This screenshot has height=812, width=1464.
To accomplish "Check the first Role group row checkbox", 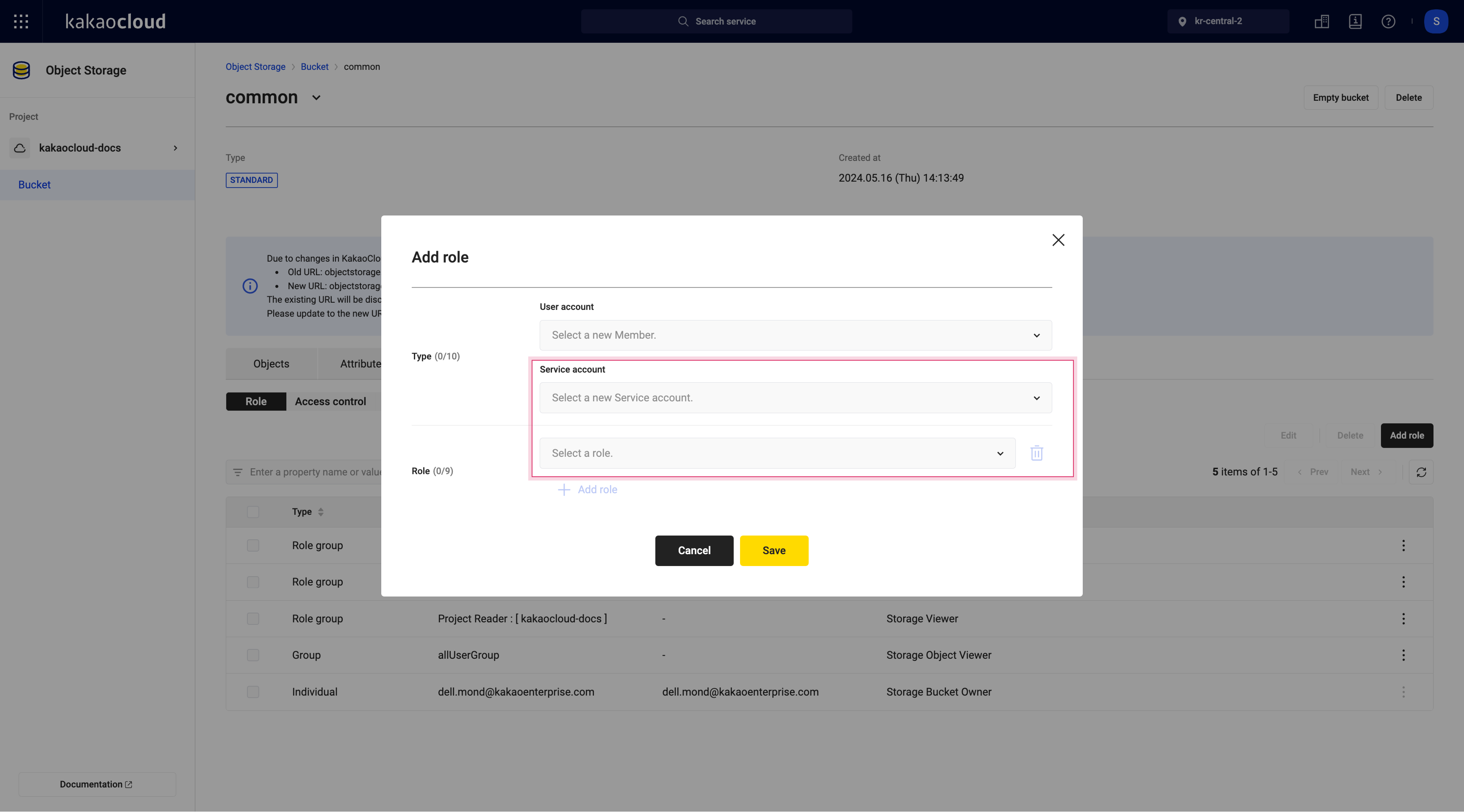I will click(x=253, y=546).
